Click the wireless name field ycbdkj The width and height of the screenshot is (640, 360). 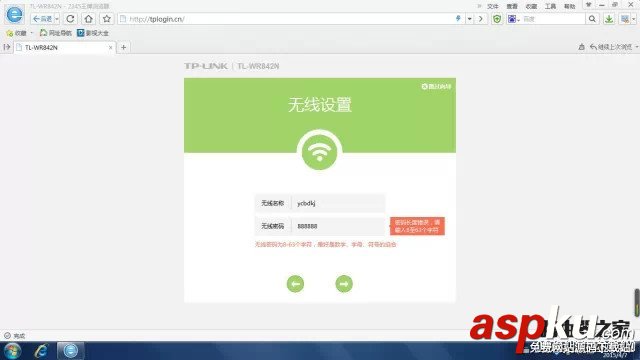coord(338,203)
